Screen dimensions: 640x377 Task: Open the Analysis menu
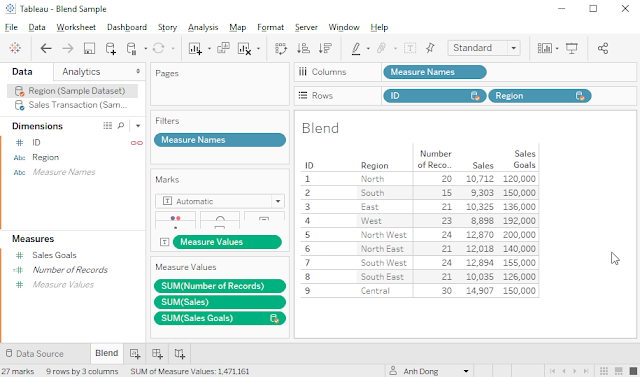tap(203, 27)
